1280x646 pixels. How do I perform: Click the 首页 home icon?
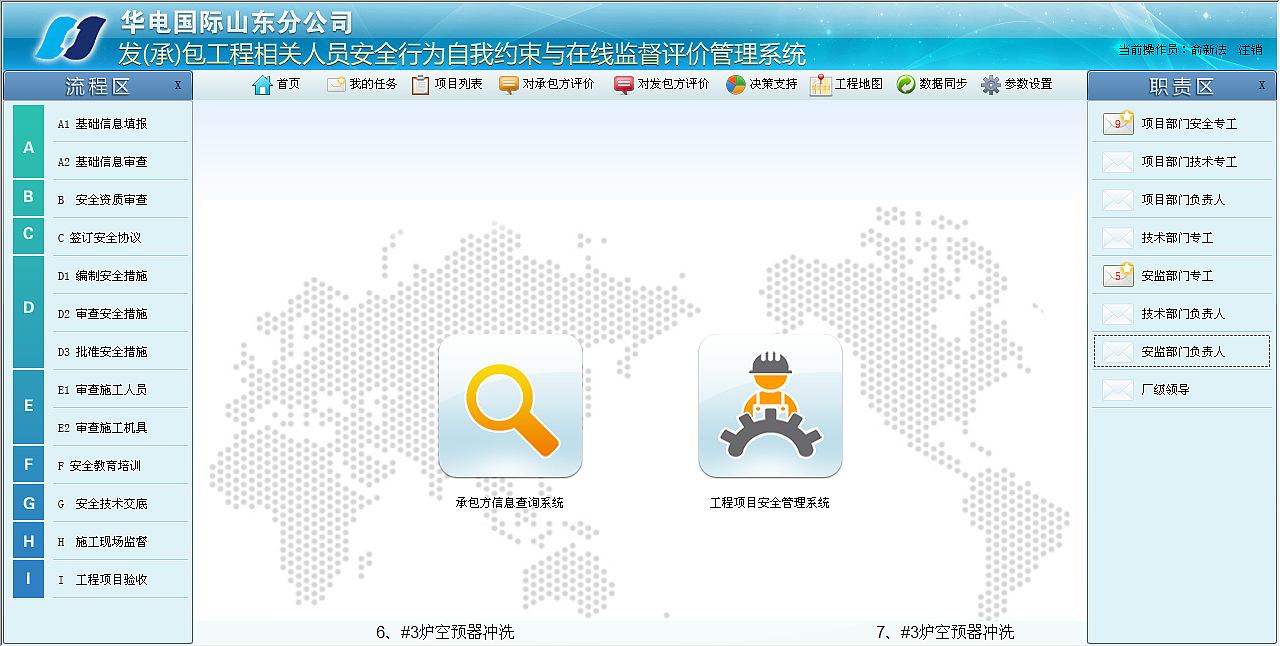[262, 85]
